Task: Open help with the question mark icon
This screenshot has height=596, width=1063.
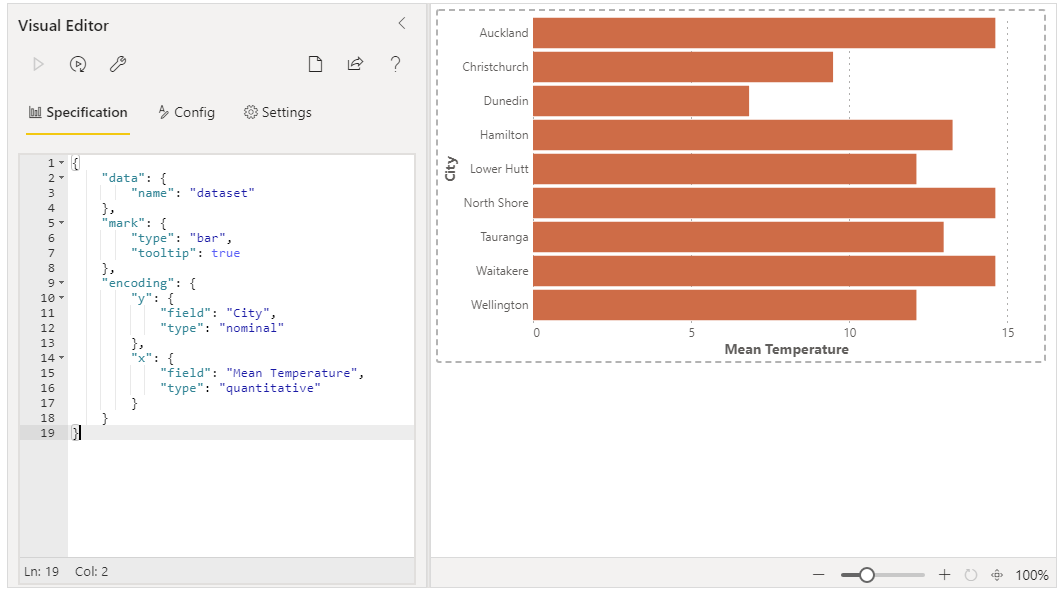Action: pos(395,64)
